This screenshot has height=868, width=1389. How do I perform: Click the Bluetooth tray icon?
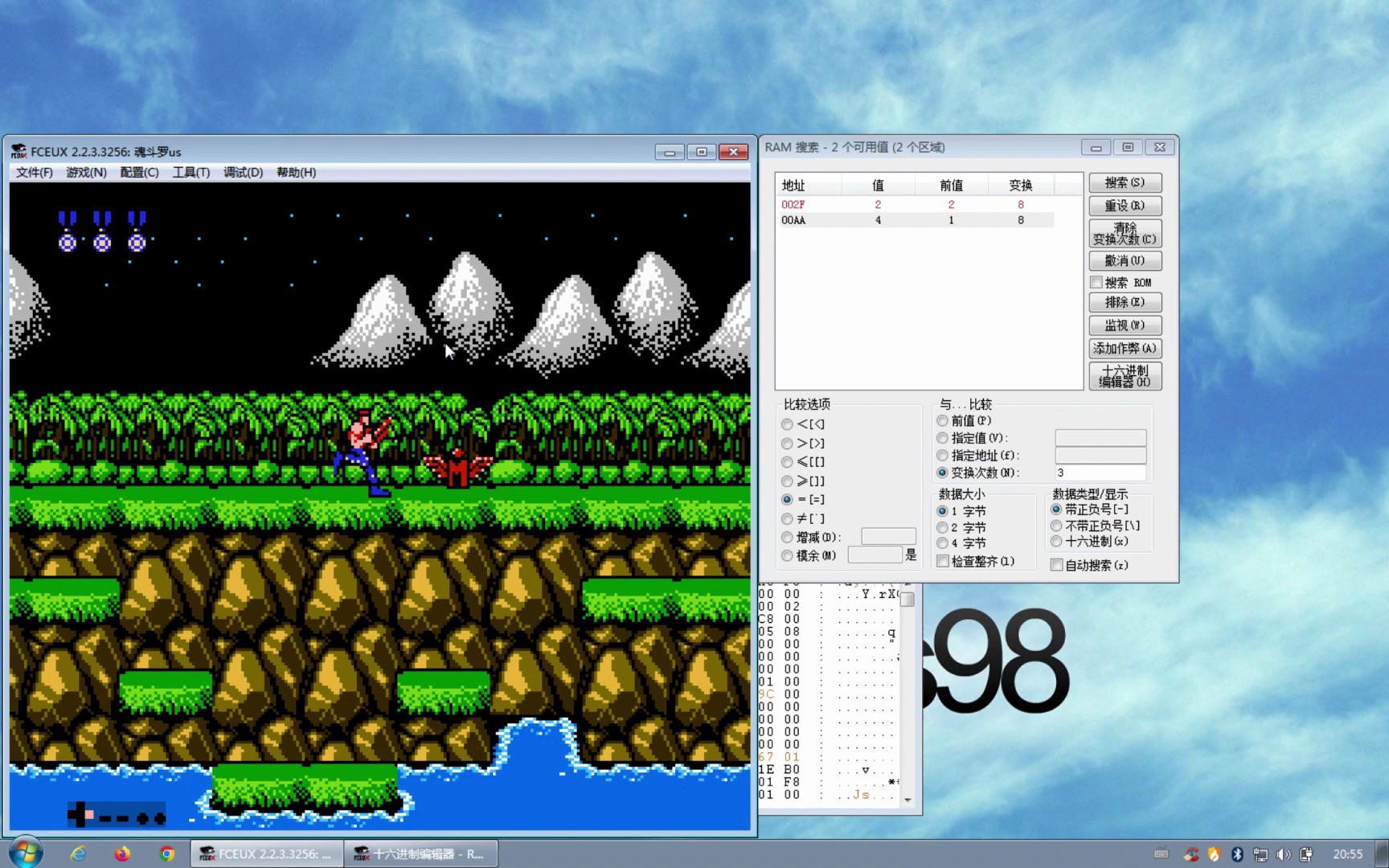1238,854
